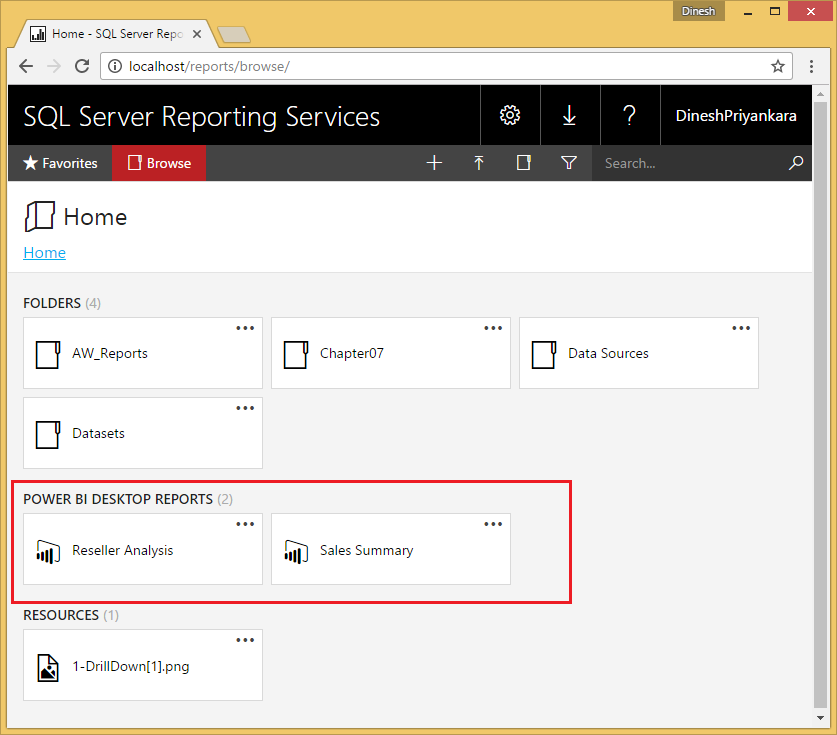
Task: Click the RESOURCES section heading
Action: [61, 615]
